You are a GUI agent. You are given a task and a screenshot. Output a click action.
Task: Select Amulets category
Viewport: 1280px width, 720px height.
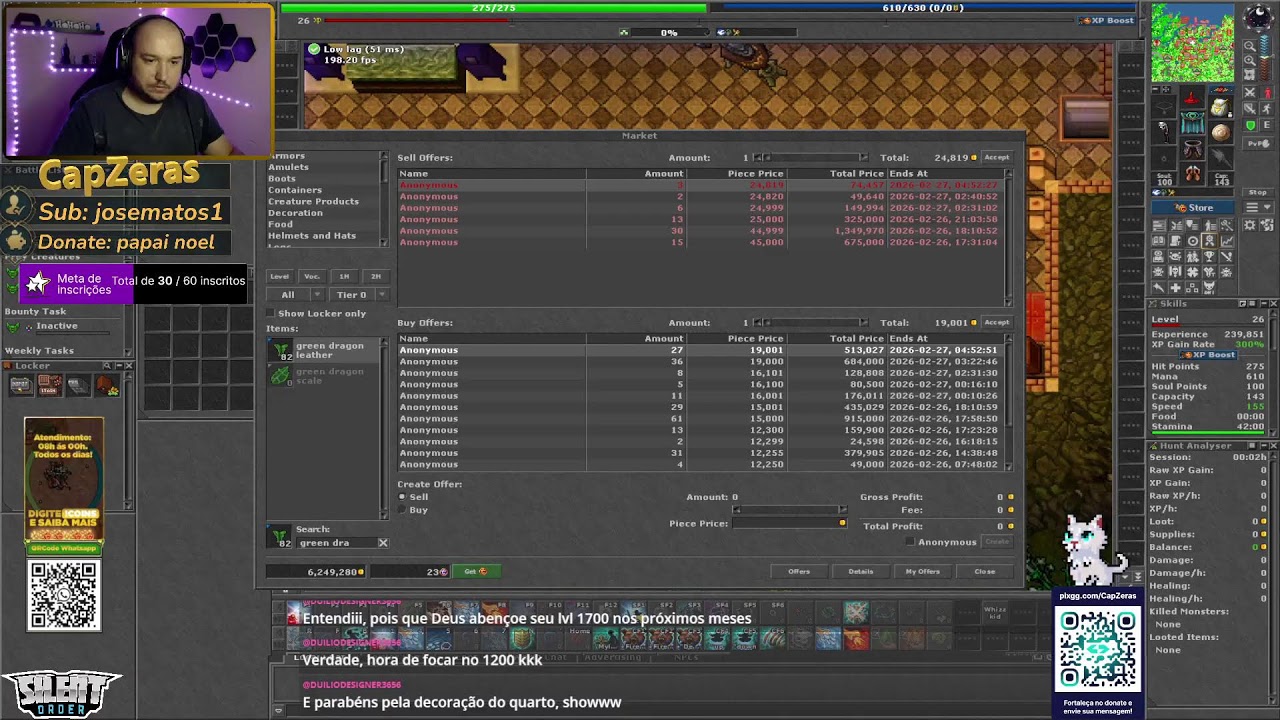tap(288, 167)
